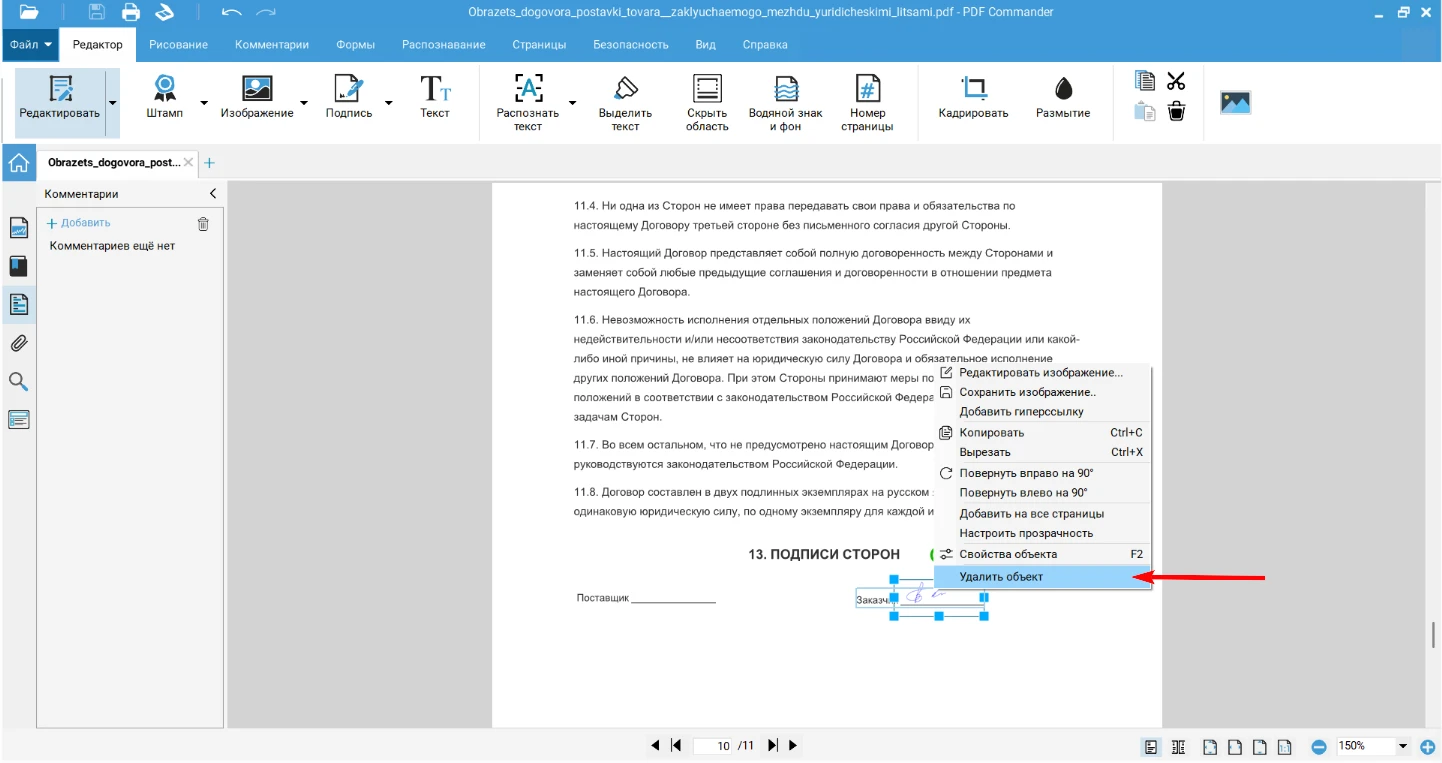
Task: Select the Скрыть область tool
Action: (707, 101)
